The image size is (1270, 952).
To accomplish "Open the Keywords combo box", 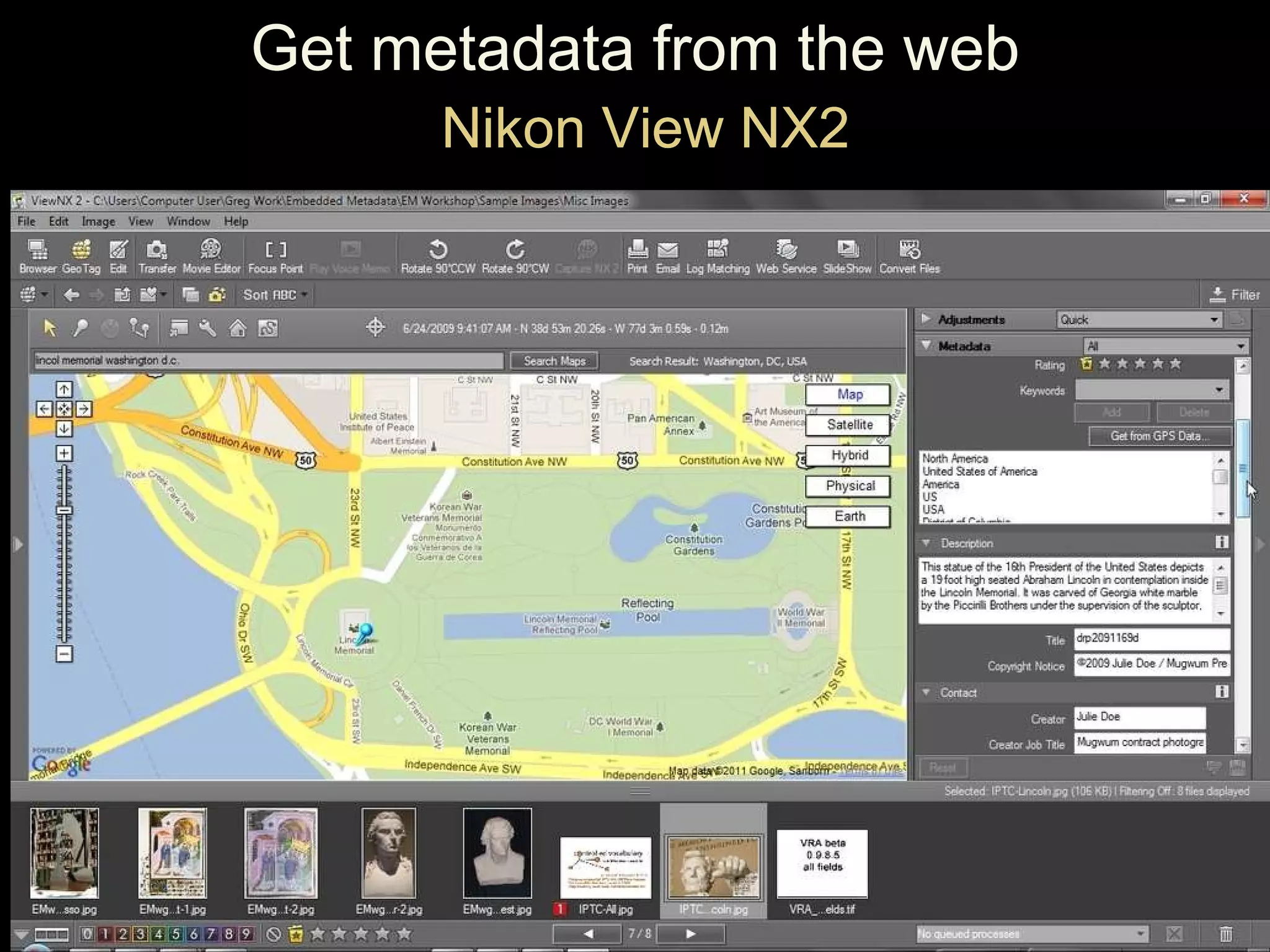I will [x=1152, y=390].
